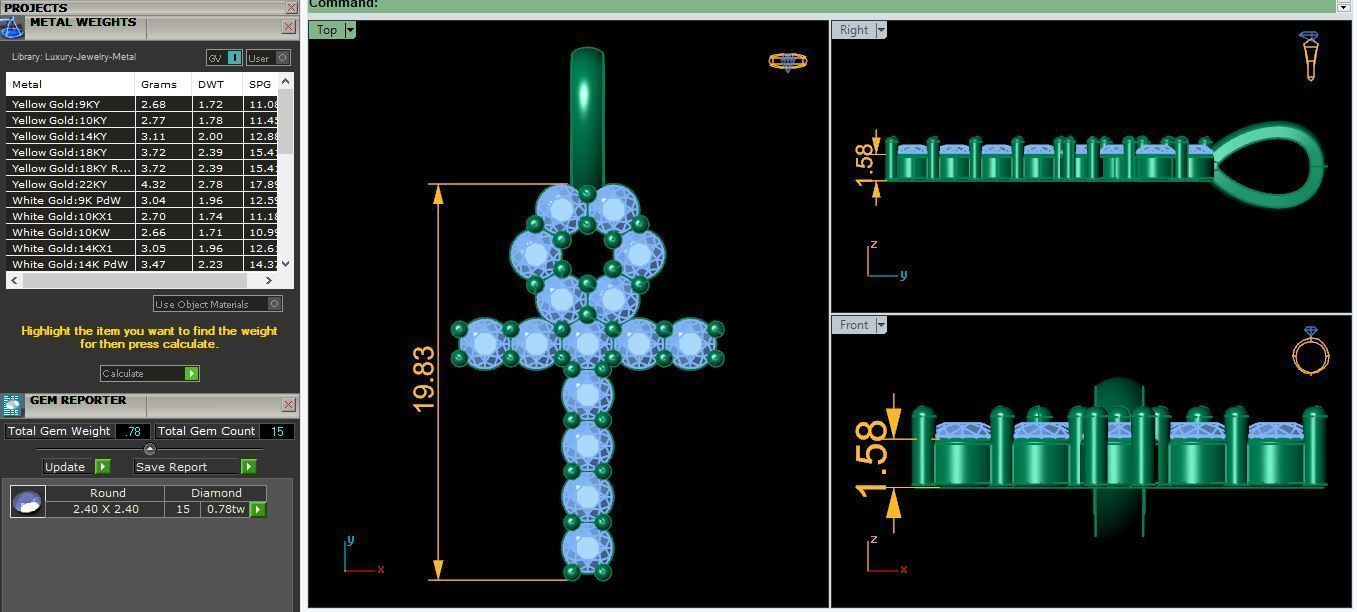This screenshot has width=1357, height=612.
Task: Click the Right viewport label
Action: pos(854,30)
